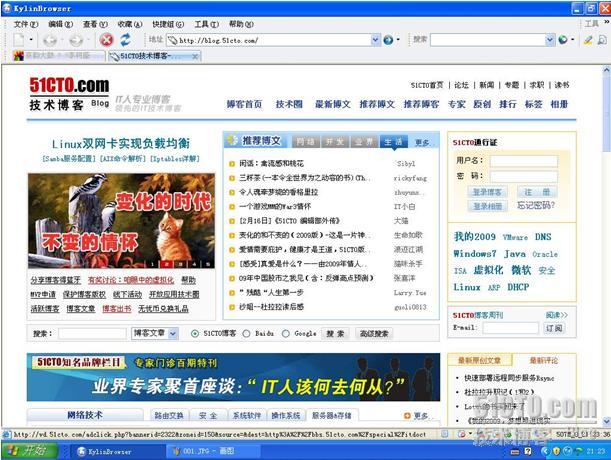Open the 变化的时代 carousel image
The width and height of the screenshot is (611, 460).
pyautogui.click(x=121, y=221)
